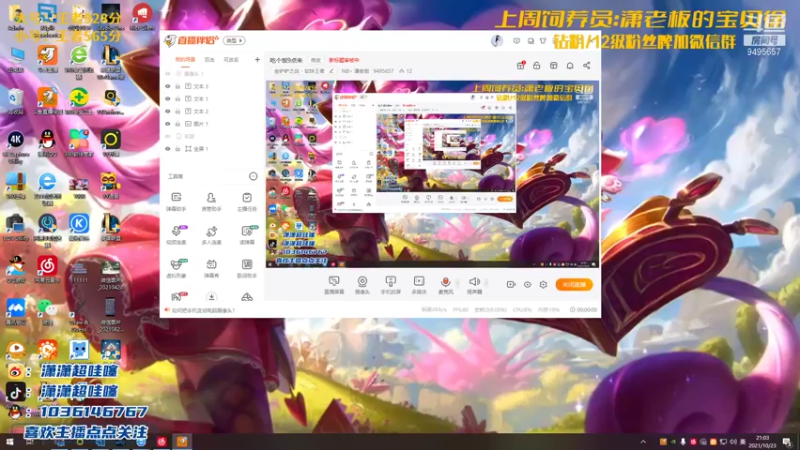The image size is (800, 450).
Task: Click the layout icon above preview
Action: coord(554,65)
